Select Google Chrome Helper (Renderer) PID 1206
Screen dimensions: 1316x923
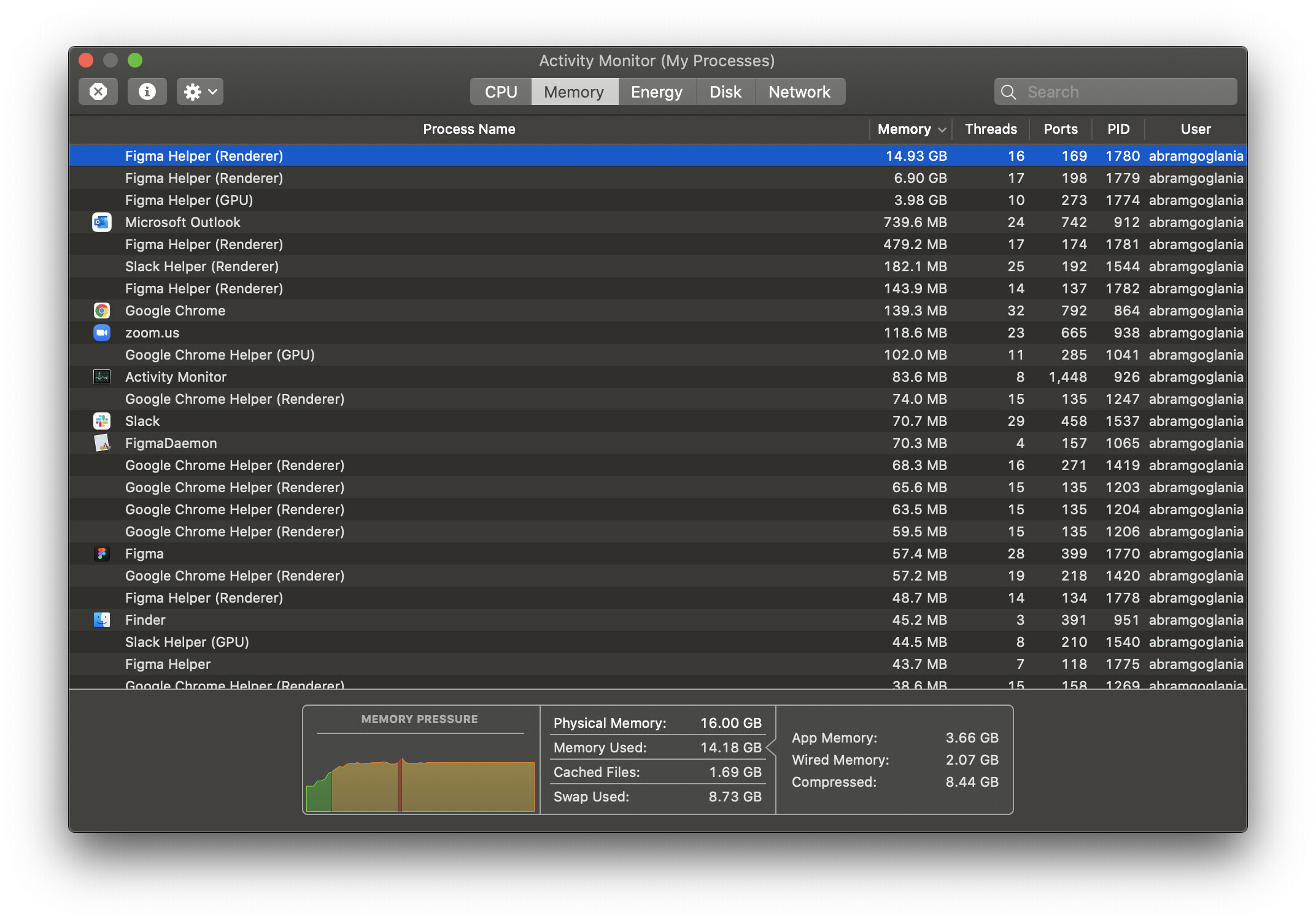coord(658,531)
